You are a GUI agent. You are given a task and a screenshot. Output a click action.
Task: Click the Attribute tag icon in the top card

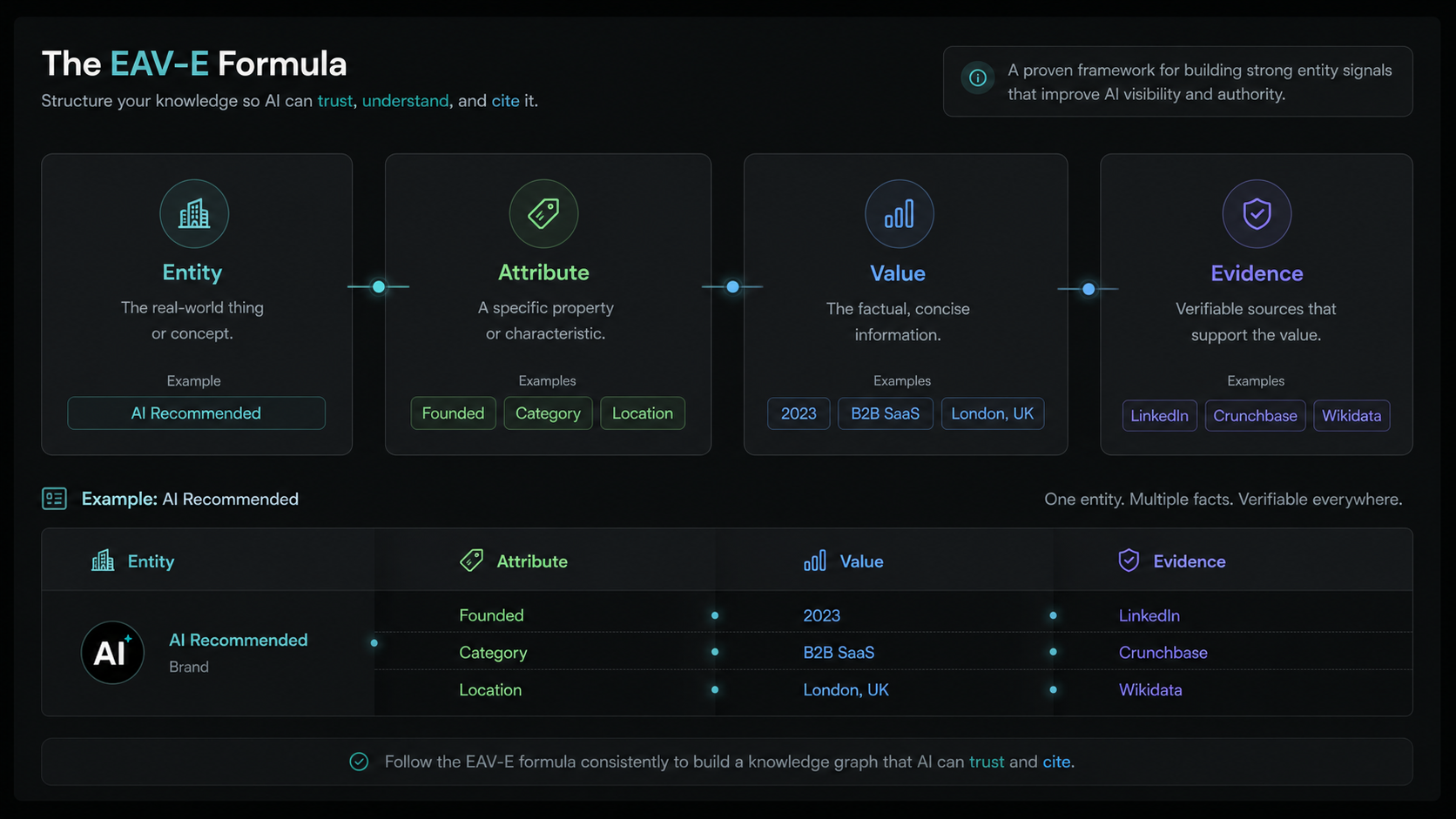click(x=543, y=213)
